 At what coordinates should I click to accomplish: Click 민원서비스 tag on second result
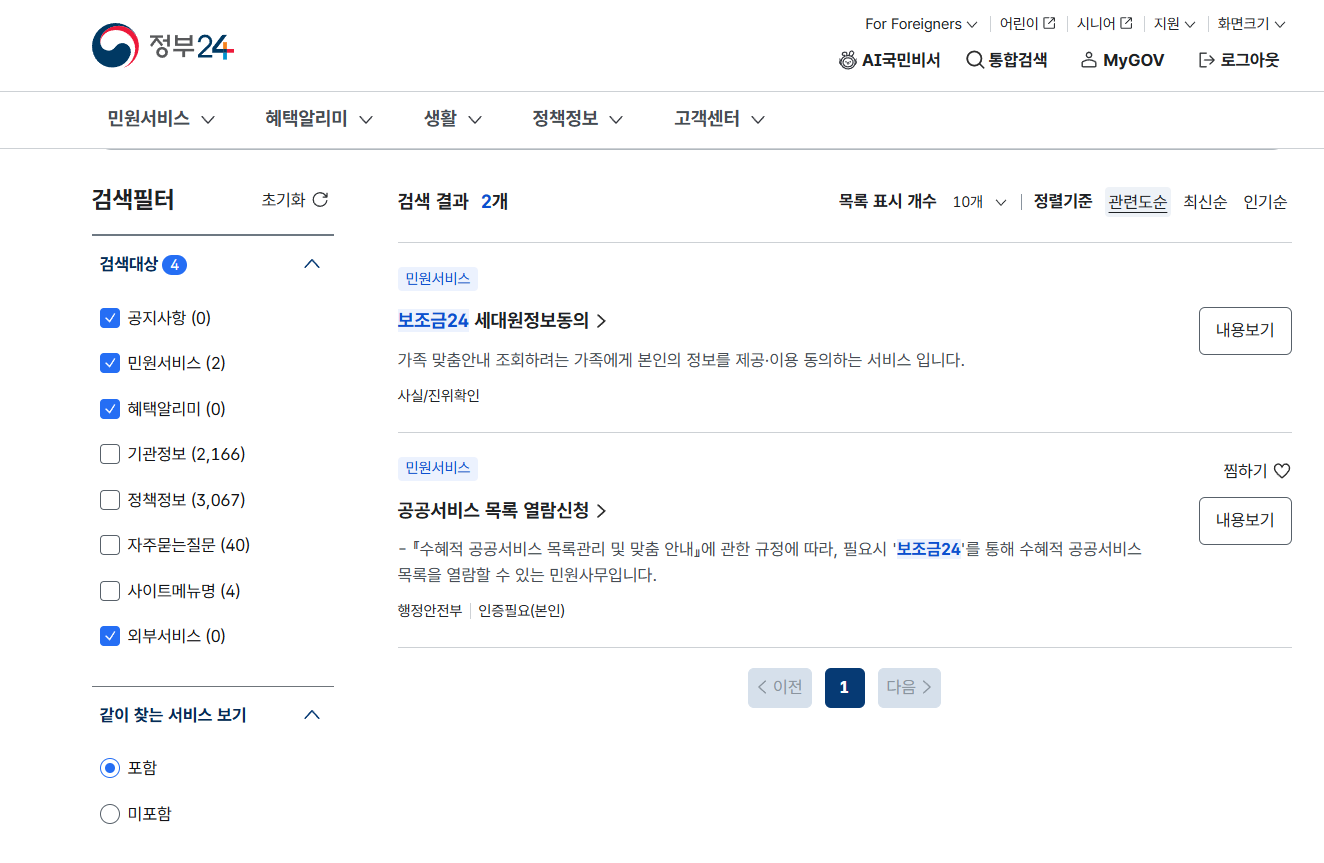[x=437, y=468]
